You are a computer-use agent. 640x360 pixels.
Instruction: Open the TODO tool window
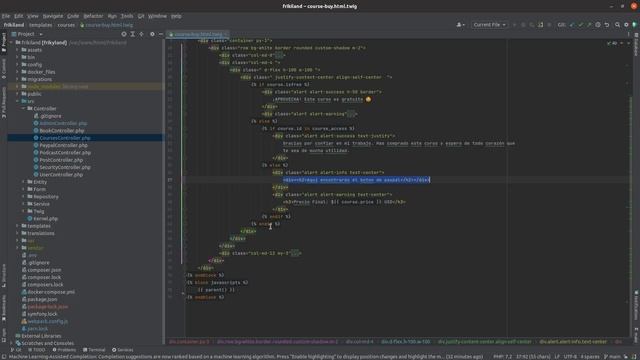[x=37, y=350]
